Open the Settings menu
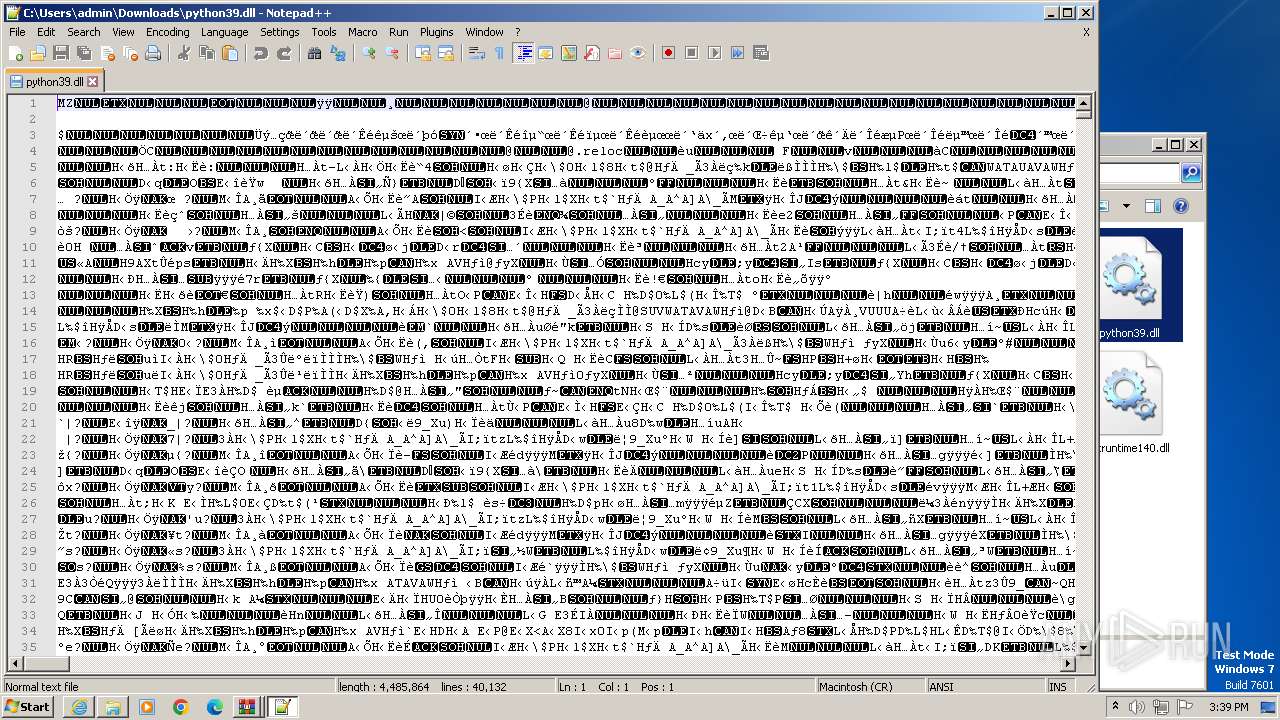 click(280, 32)
